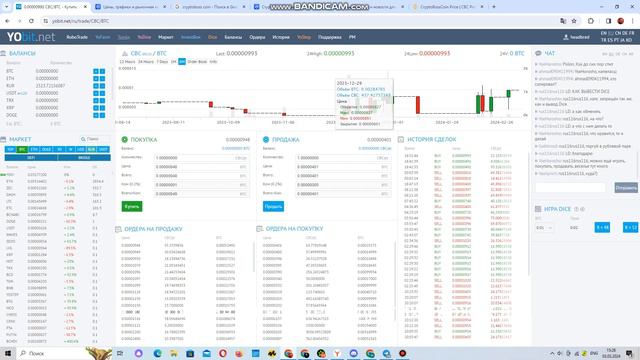Open the Edge browser from the taskbar
The height and width of the screenshot is (360, 640).
pyautogui.click(x=158, y=353)
